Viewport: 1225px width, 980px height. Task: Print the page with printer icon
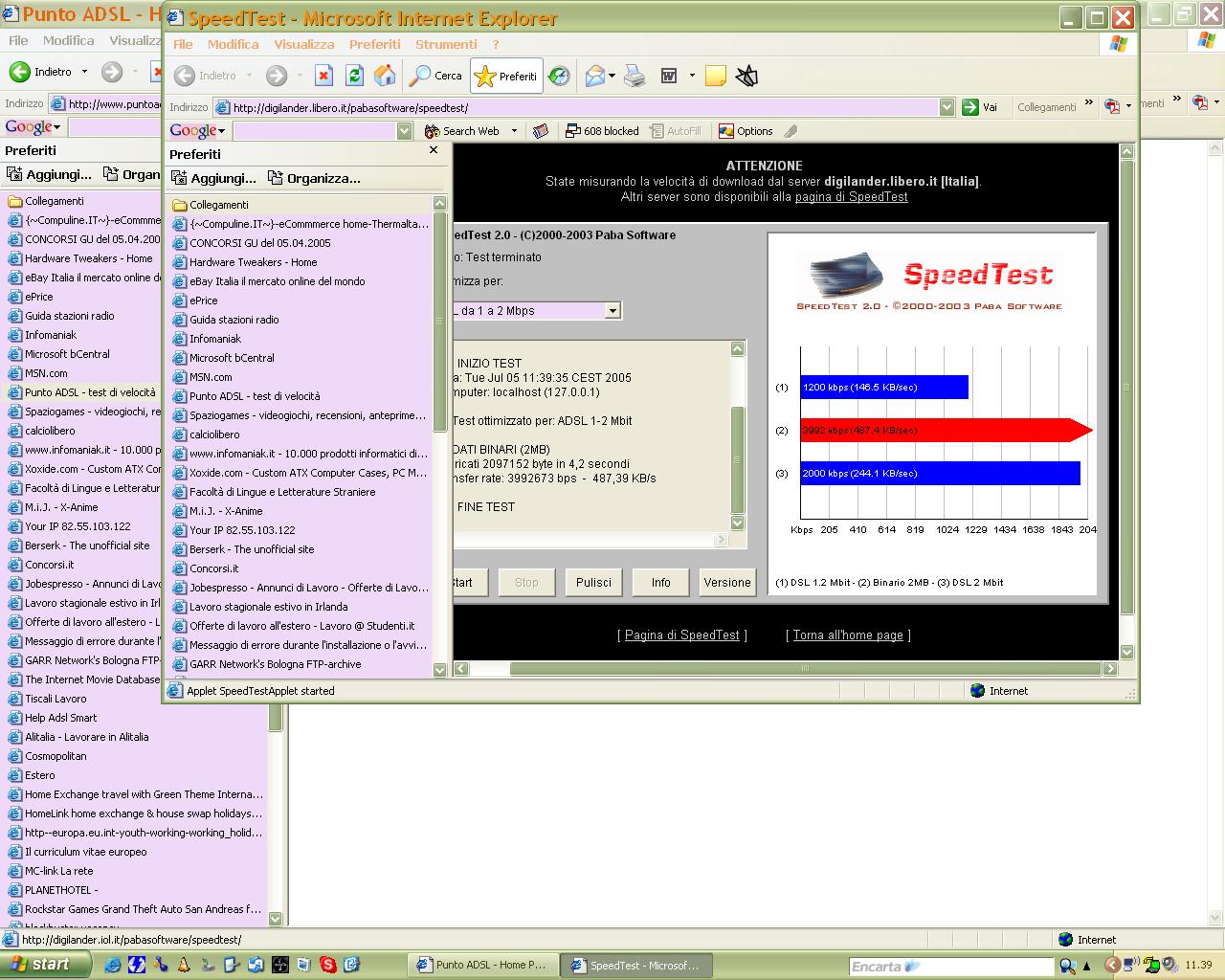(635, 76)
